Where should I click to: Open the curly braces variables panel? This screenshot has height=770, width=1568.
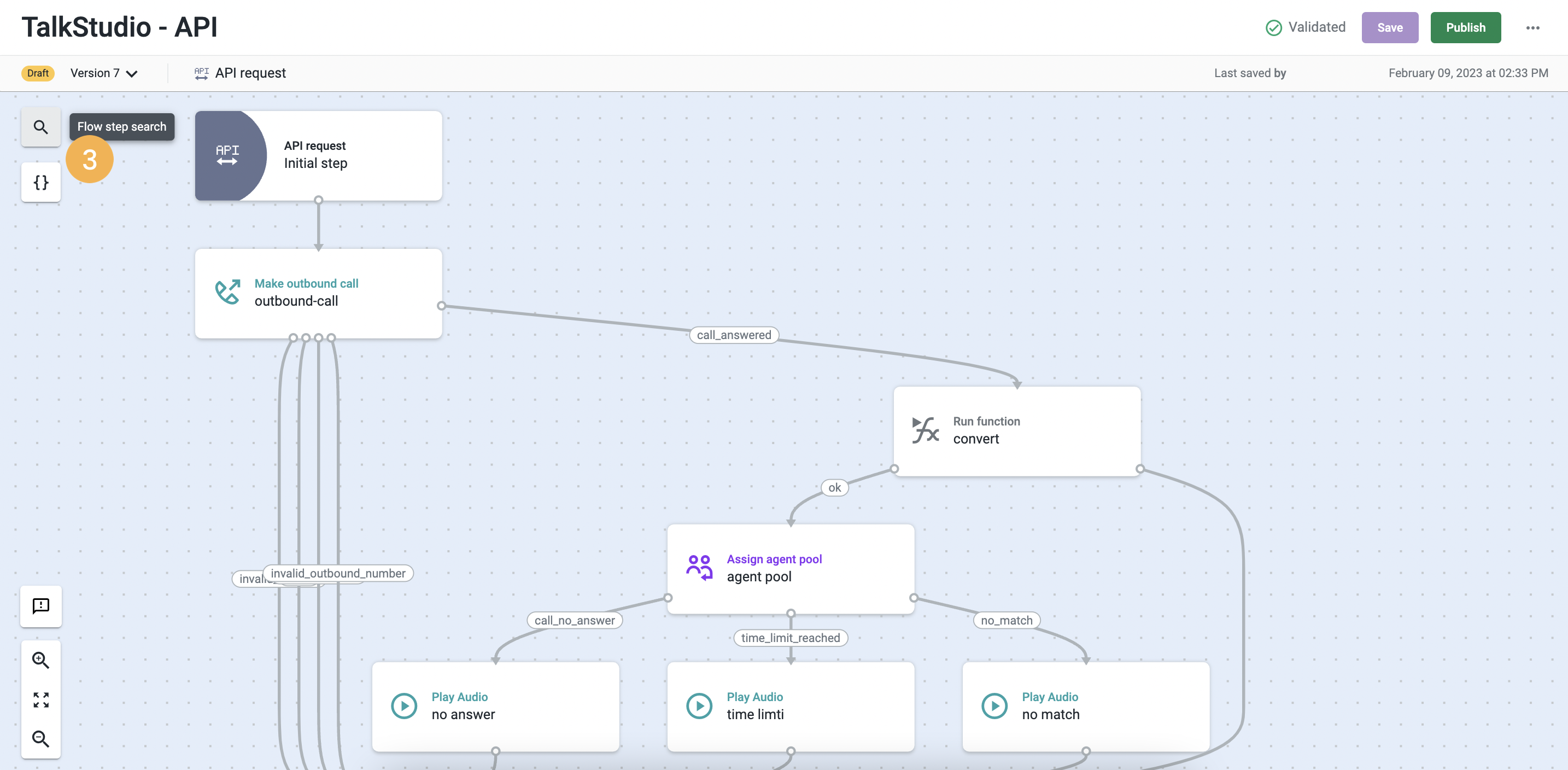pos(41,182)
